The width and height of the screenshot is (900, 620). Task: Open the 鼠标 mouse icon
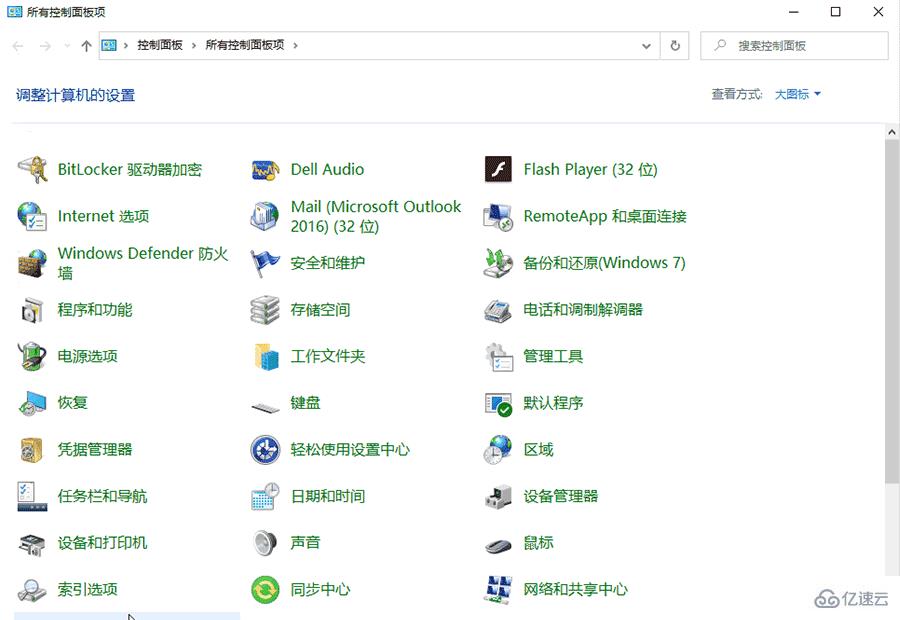(498, 544)
